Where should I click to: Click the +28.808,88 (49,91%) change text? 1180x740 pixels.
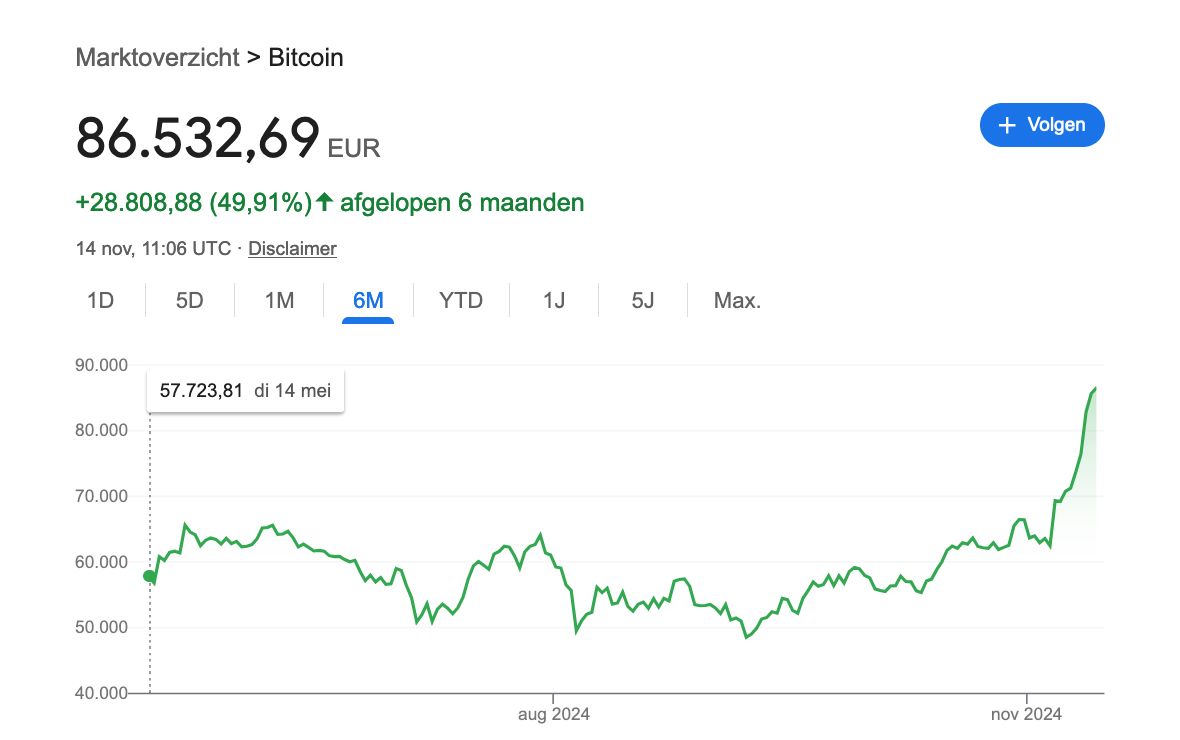tap(194, 203)
